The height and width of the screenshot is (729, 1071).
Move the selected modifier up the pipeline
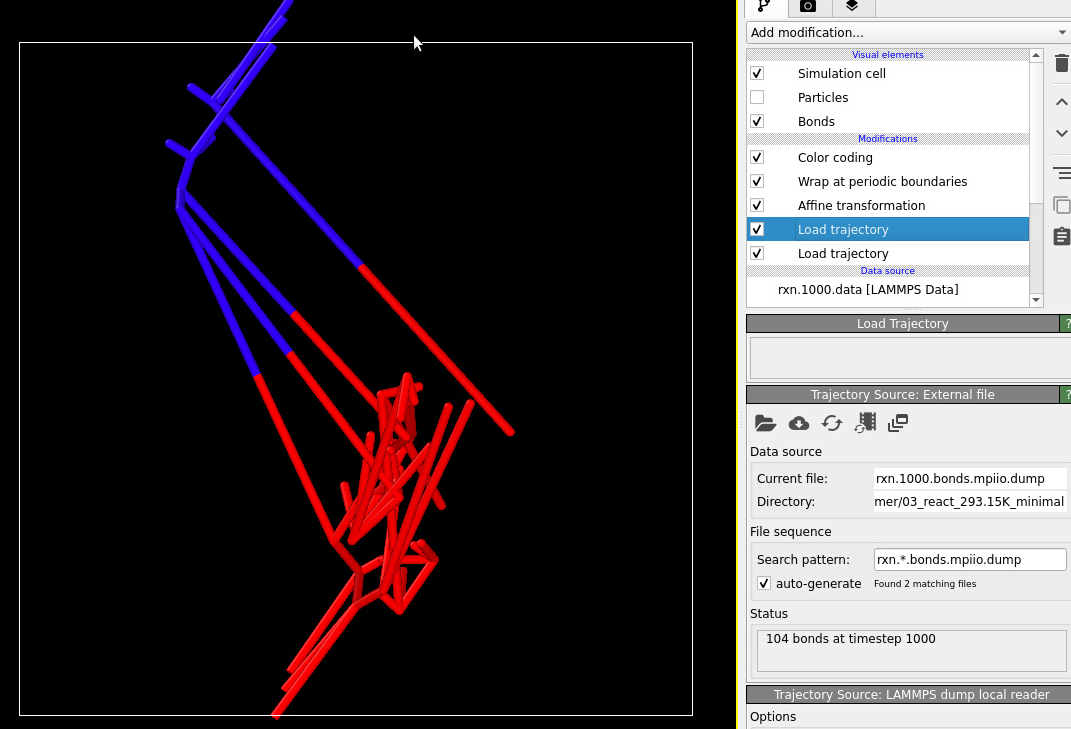pos(1061,101)
